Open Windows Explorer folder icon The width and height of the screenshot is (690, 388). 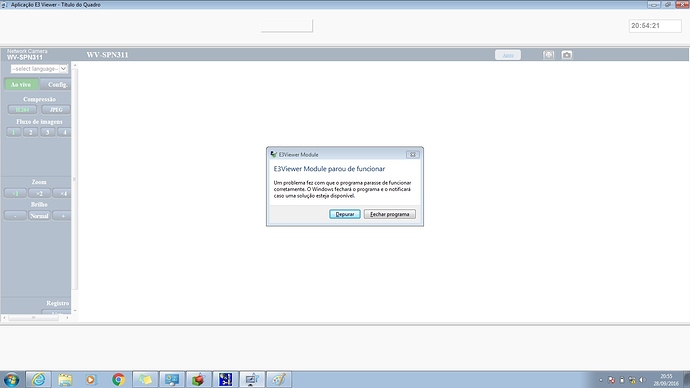pyautogui.click(x=65, y=379)
